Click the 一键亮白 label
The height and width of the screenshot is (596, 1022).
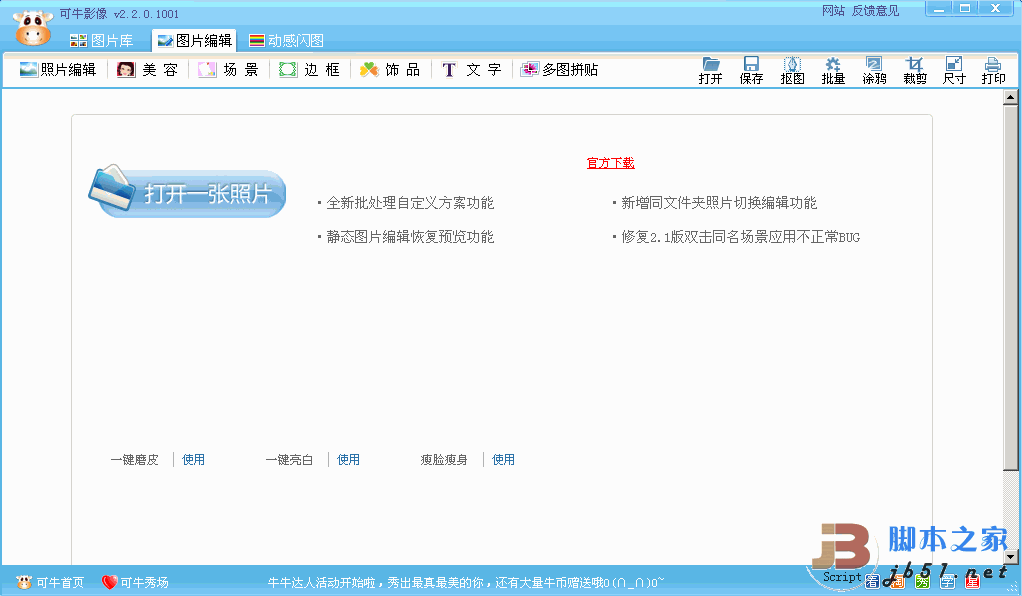[289, 460]
